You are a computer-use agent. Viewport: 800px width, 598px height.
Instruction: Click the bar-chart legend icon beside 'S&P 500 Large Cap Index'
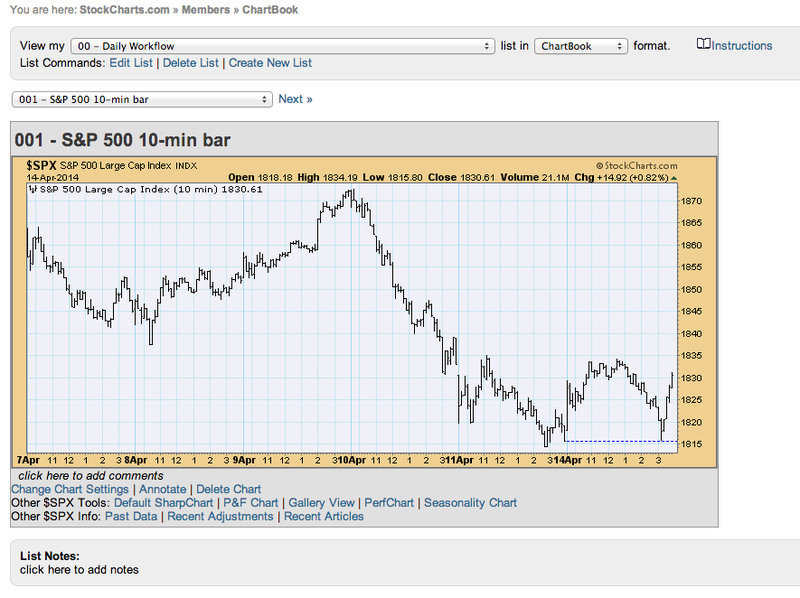point(33,189)
